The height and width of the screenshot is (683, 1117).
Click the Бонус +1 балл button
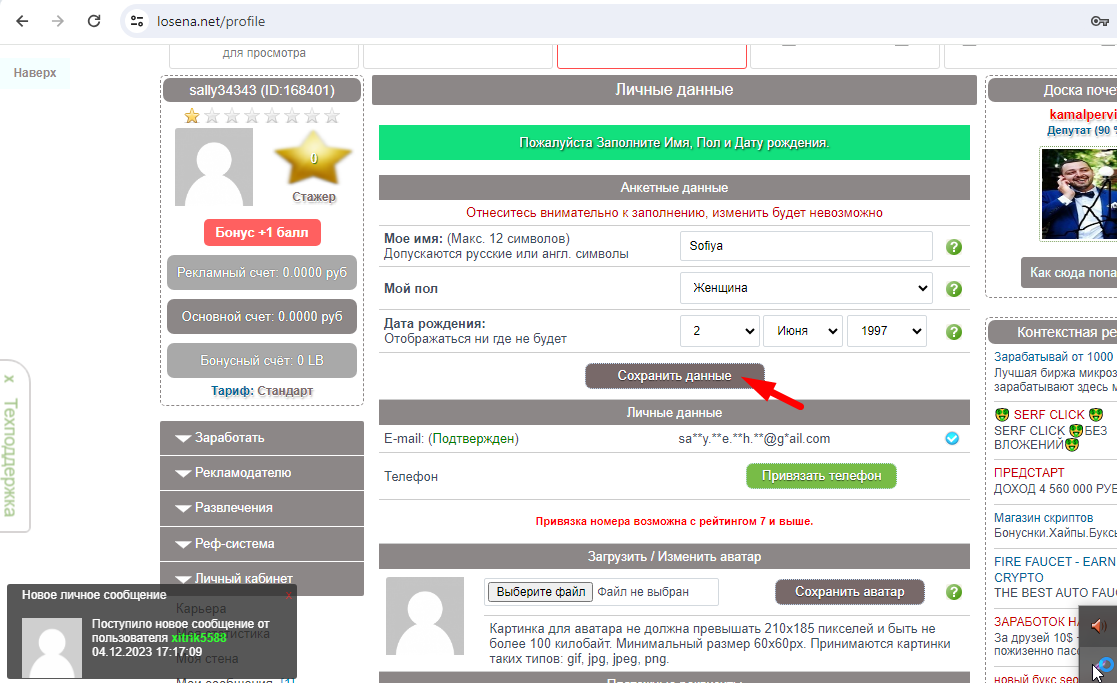(x=262, y=233)
